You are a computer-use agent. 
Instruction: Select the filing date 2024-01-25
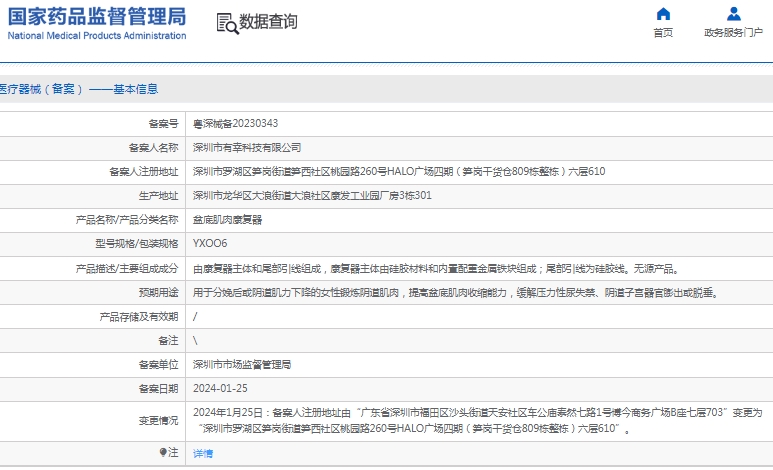point(220,388)
